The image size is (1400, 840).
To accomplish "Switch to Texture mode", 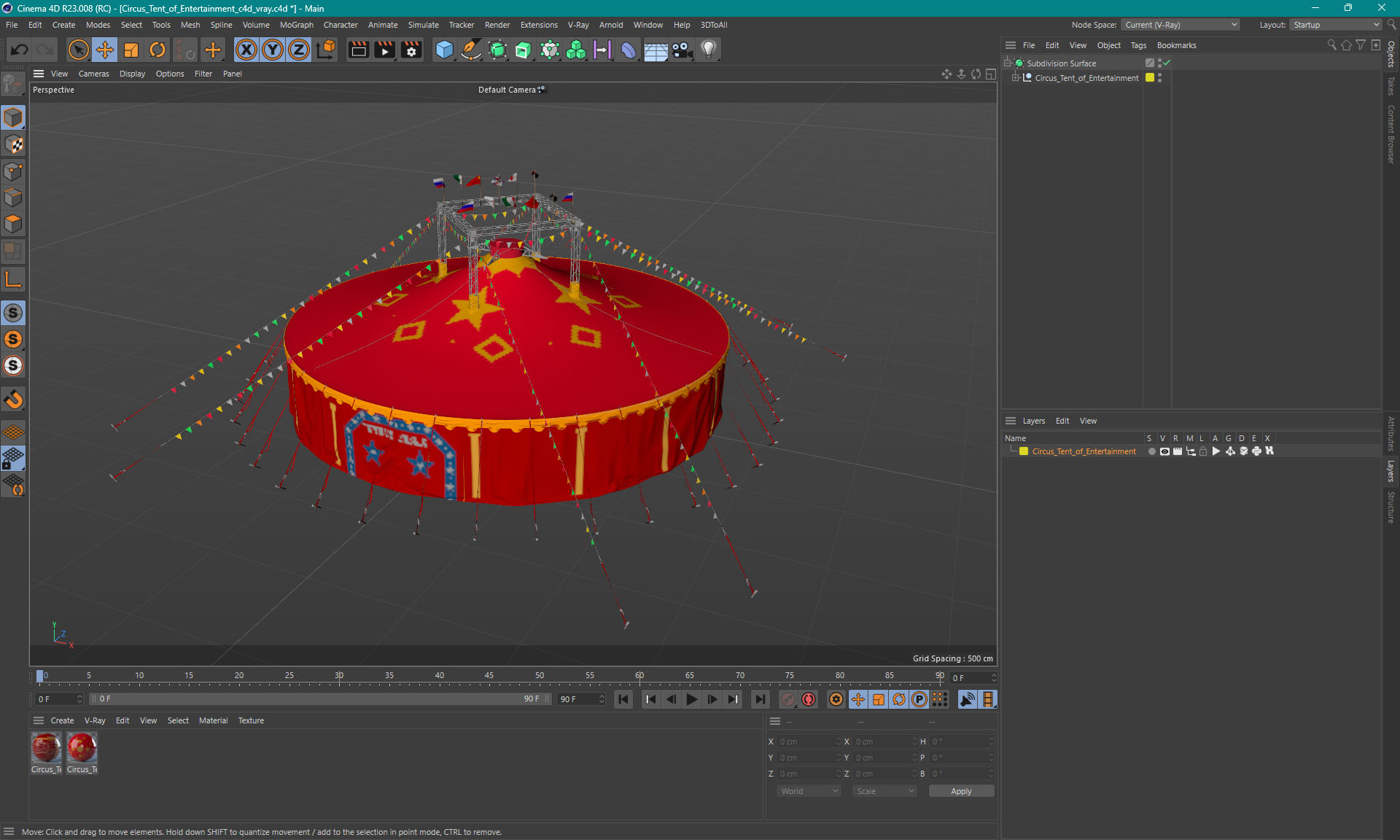I will (13, 144).
